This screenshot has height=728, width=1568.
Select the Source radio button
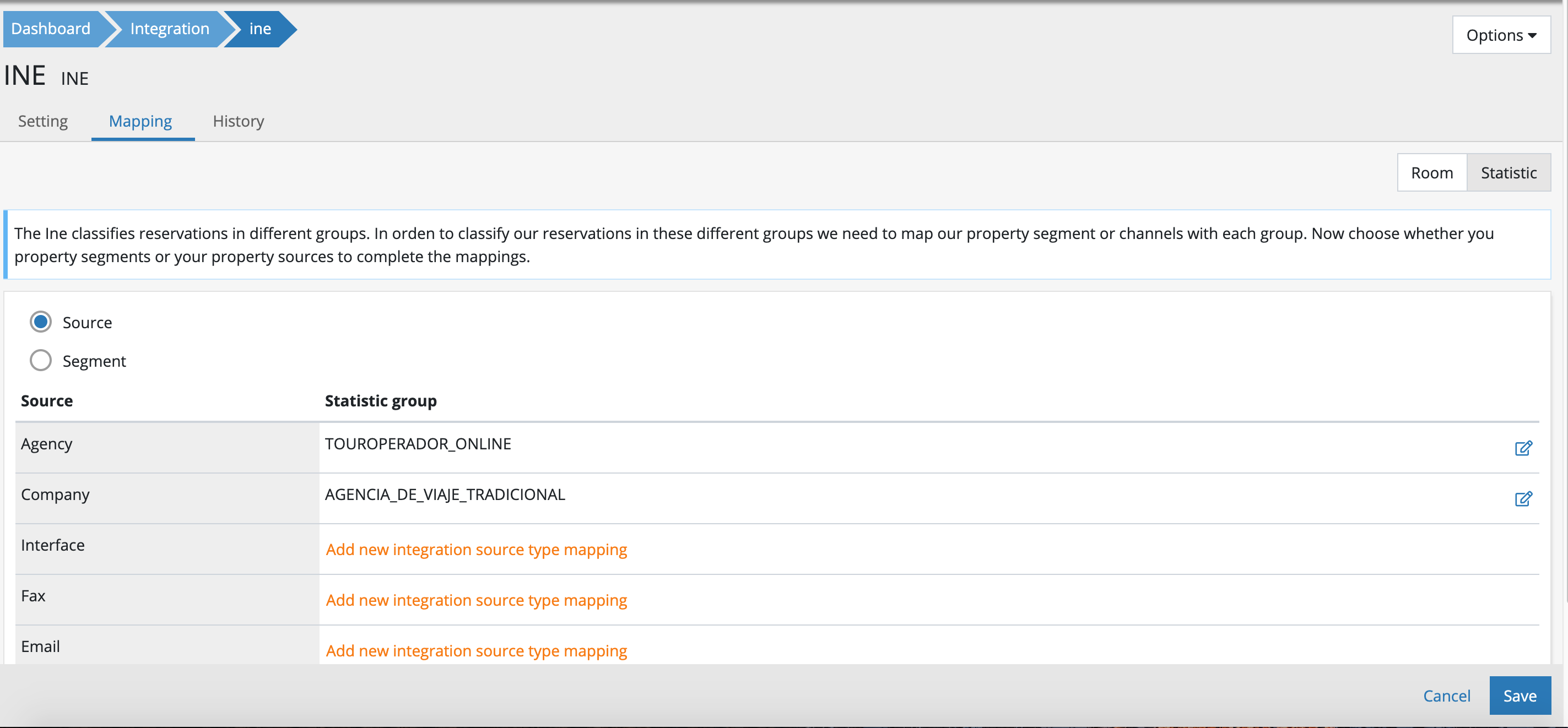[x=41, y=322]
